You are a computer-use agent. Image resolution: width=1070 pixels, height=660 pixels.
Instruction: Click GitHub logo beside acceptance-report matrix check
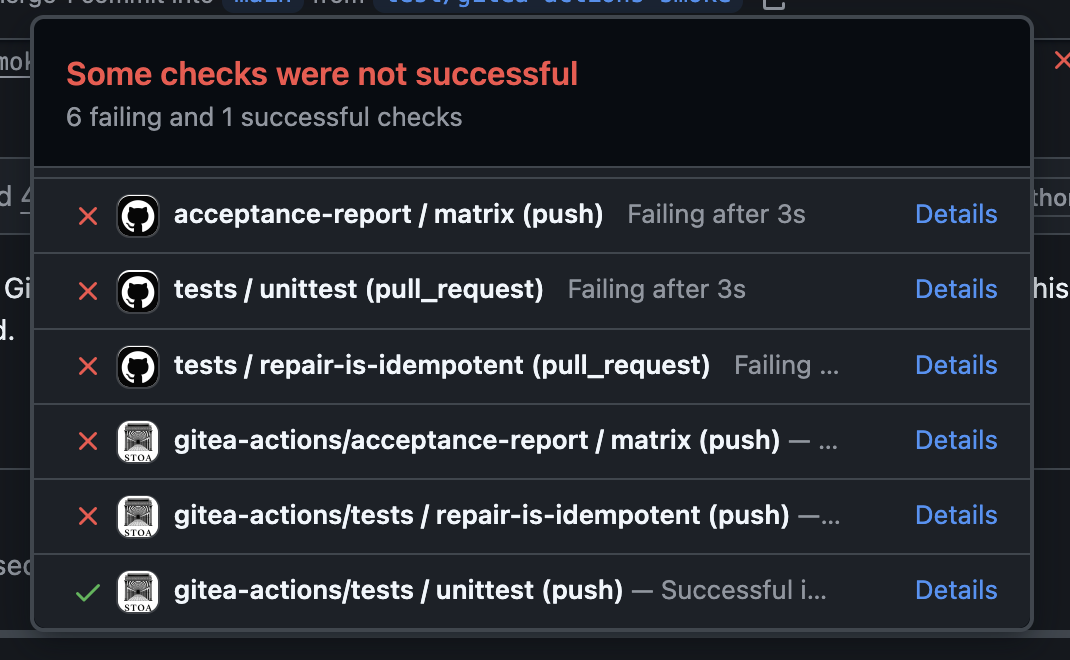point(138,216)
